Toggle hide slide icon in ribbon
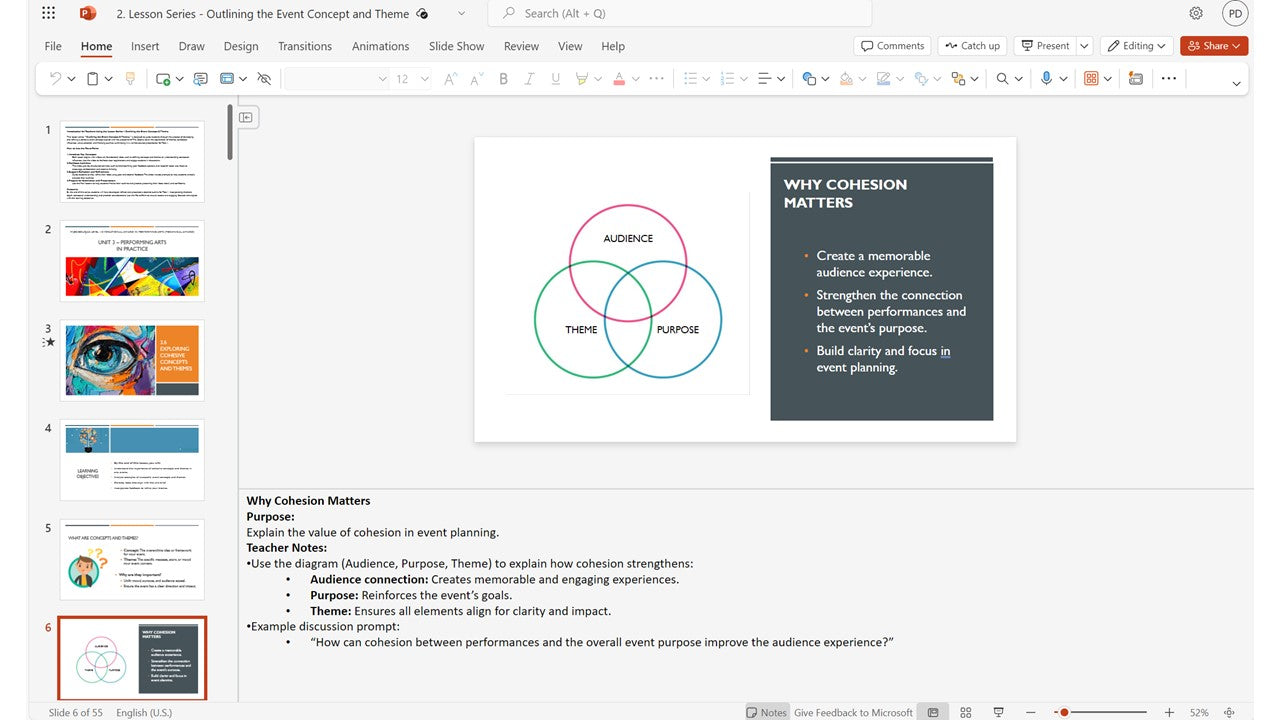Image resolution: width=1280 pixels, height=720 pixels. pos(264,79)
